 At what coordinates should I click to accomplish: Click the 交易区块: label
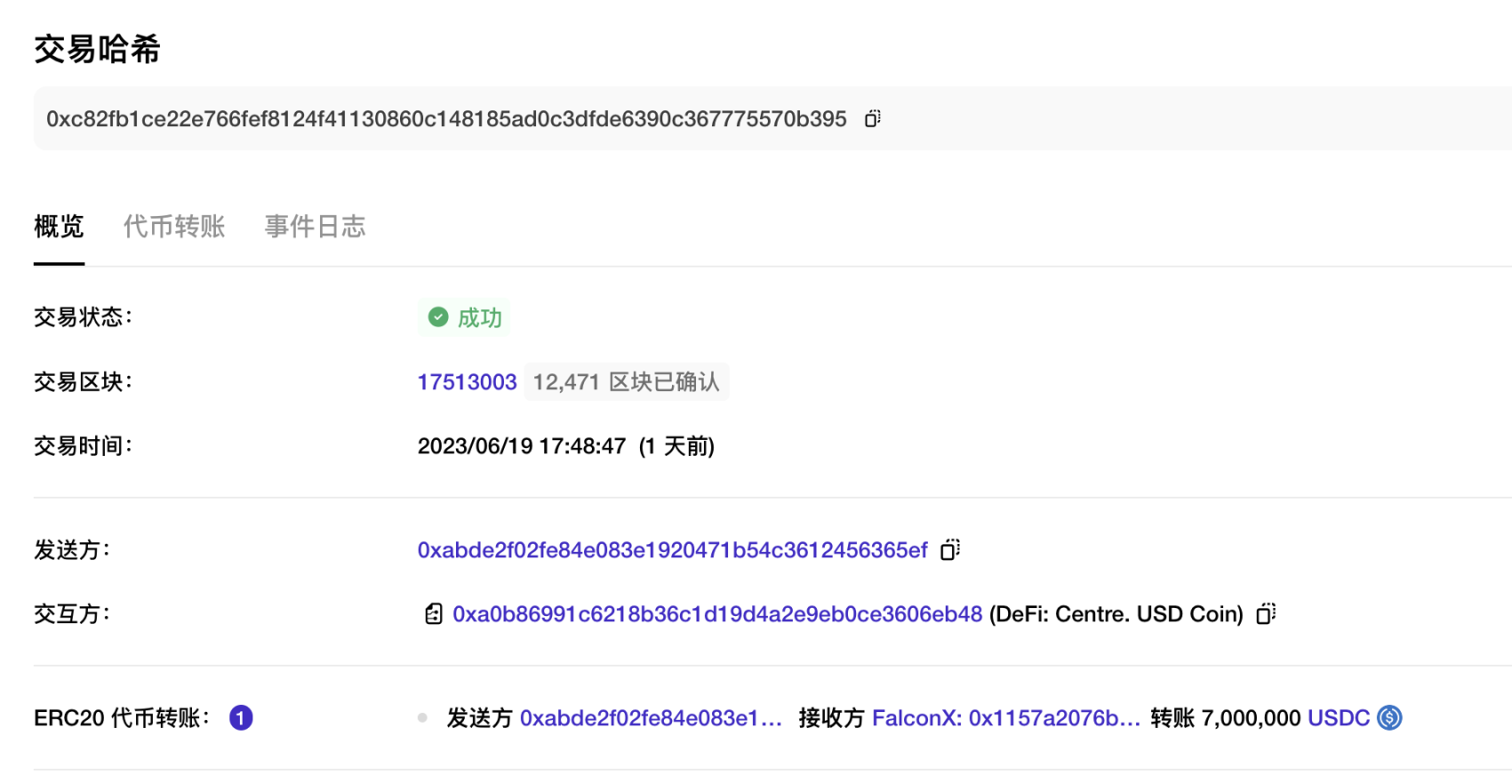83,382
